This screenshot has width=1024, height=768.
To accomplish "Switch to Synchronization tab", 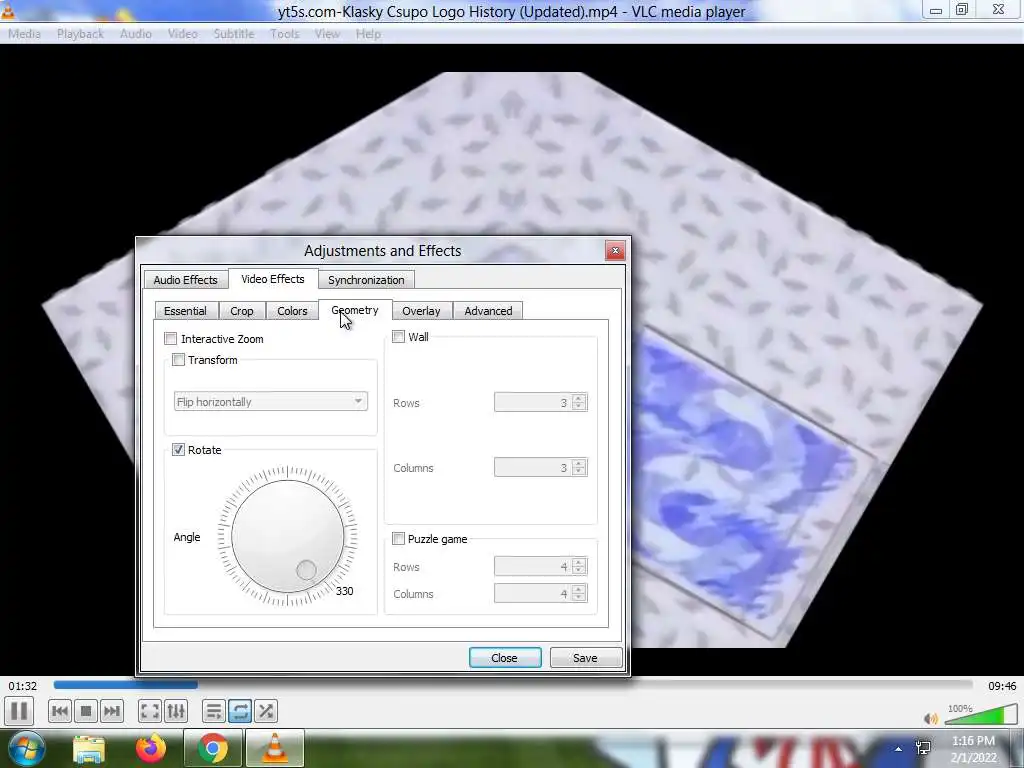I will [x=366, y=280].
